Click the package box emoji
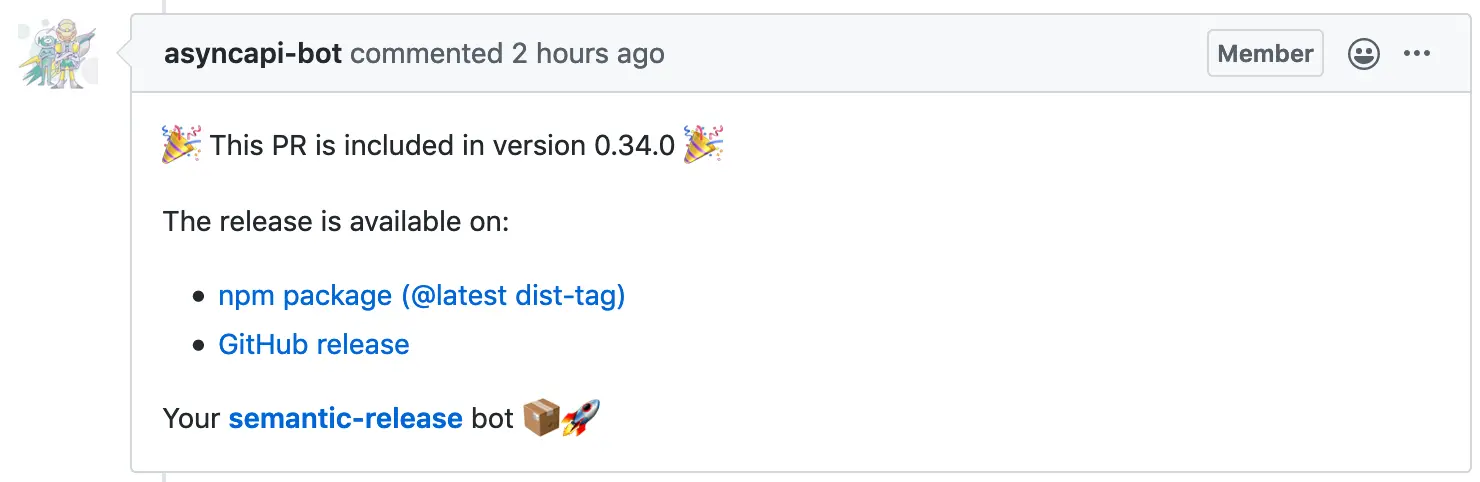The image size is (1480, 482). click(x=541, y=418)
